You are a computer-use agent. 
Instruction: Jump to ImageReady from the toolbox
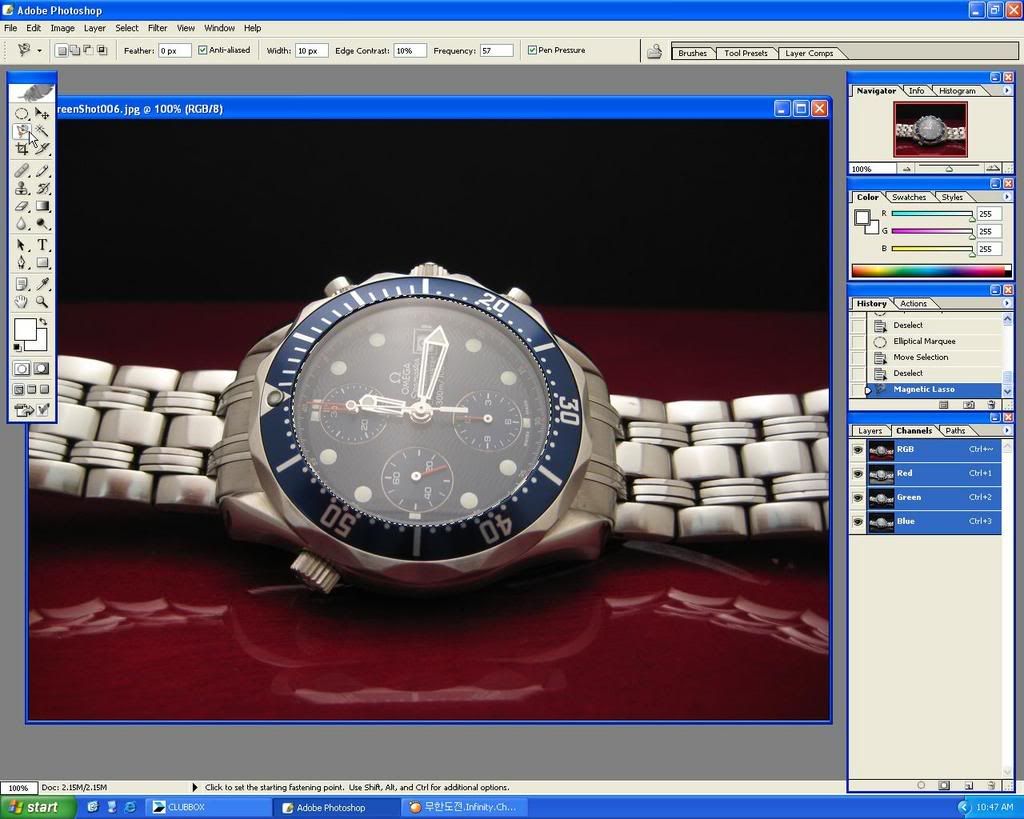(24, 410)
